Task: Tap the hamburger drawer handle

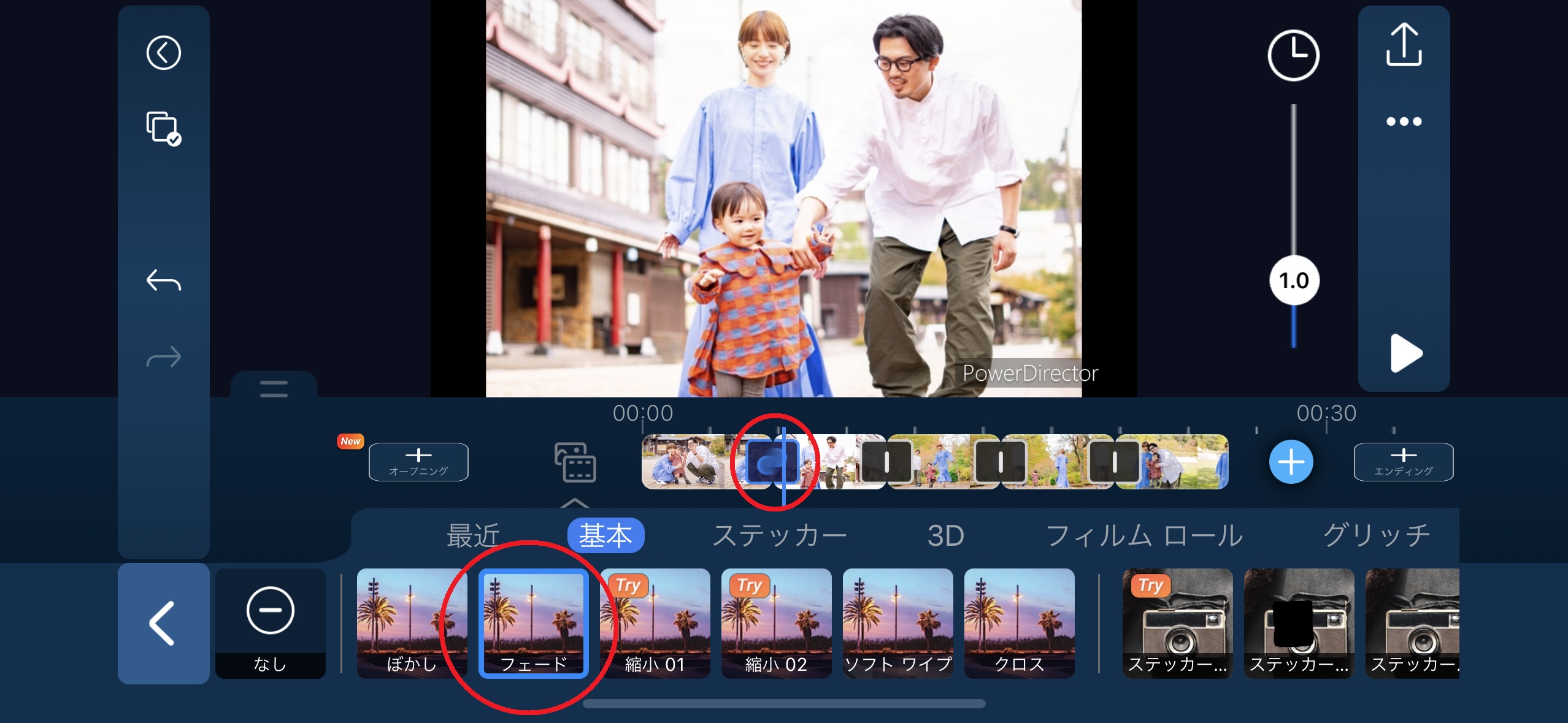Action: click(274, 388)
